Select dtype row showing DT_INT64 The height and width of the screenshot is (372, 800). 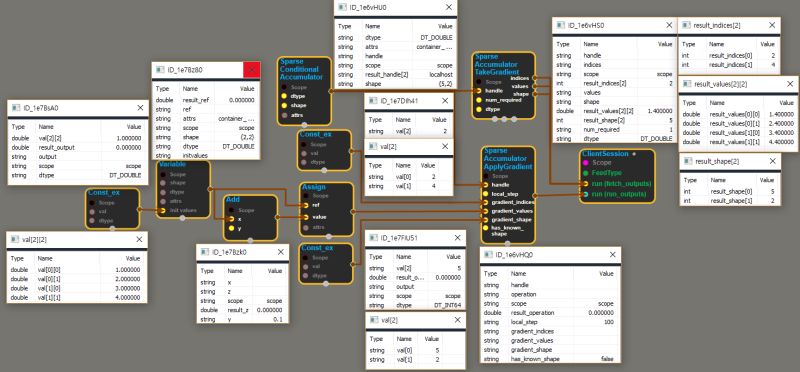(415, 305)
